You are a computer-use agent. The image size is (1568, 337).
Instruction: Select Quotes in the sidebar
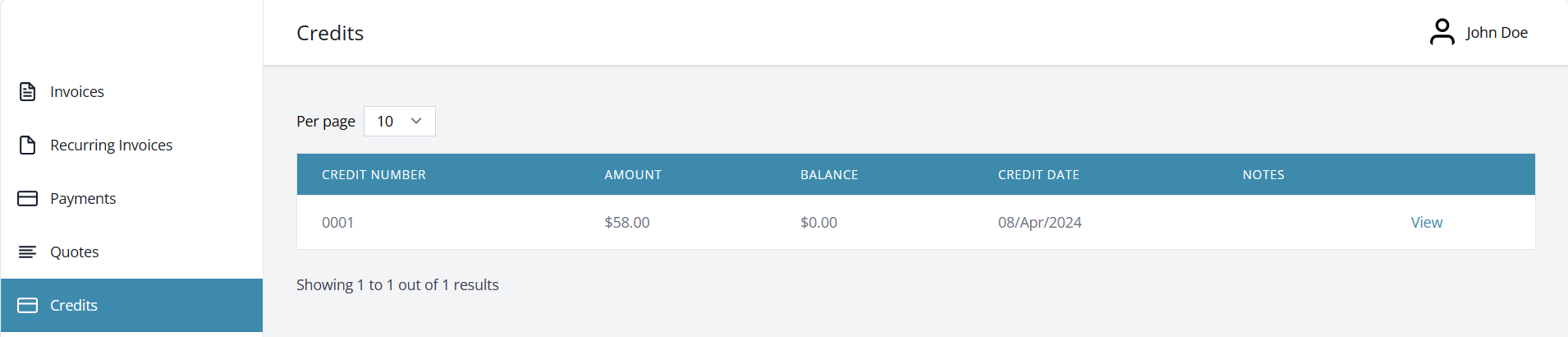74,252
